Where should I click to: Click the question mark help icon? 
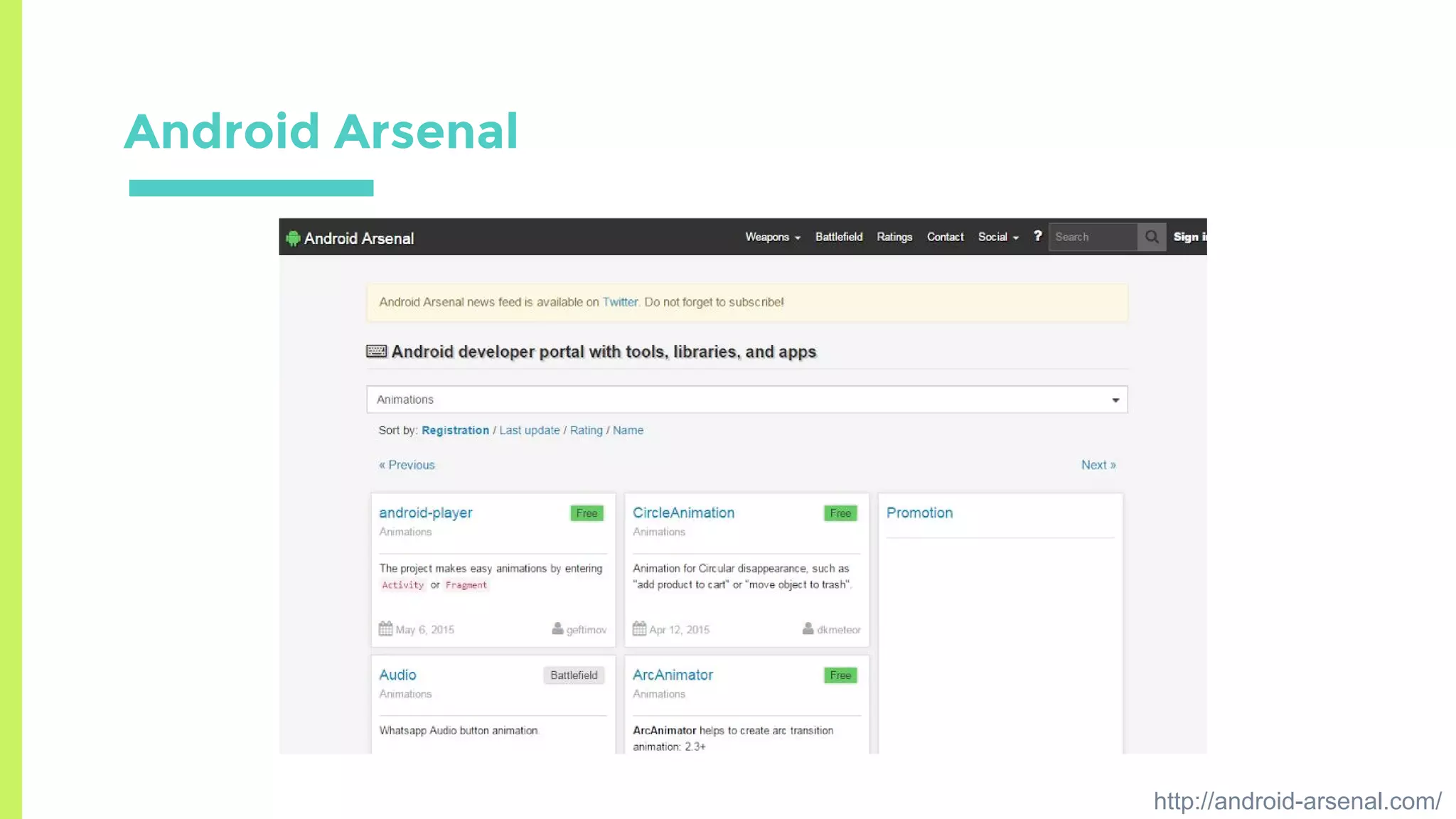click(1037, 236)
